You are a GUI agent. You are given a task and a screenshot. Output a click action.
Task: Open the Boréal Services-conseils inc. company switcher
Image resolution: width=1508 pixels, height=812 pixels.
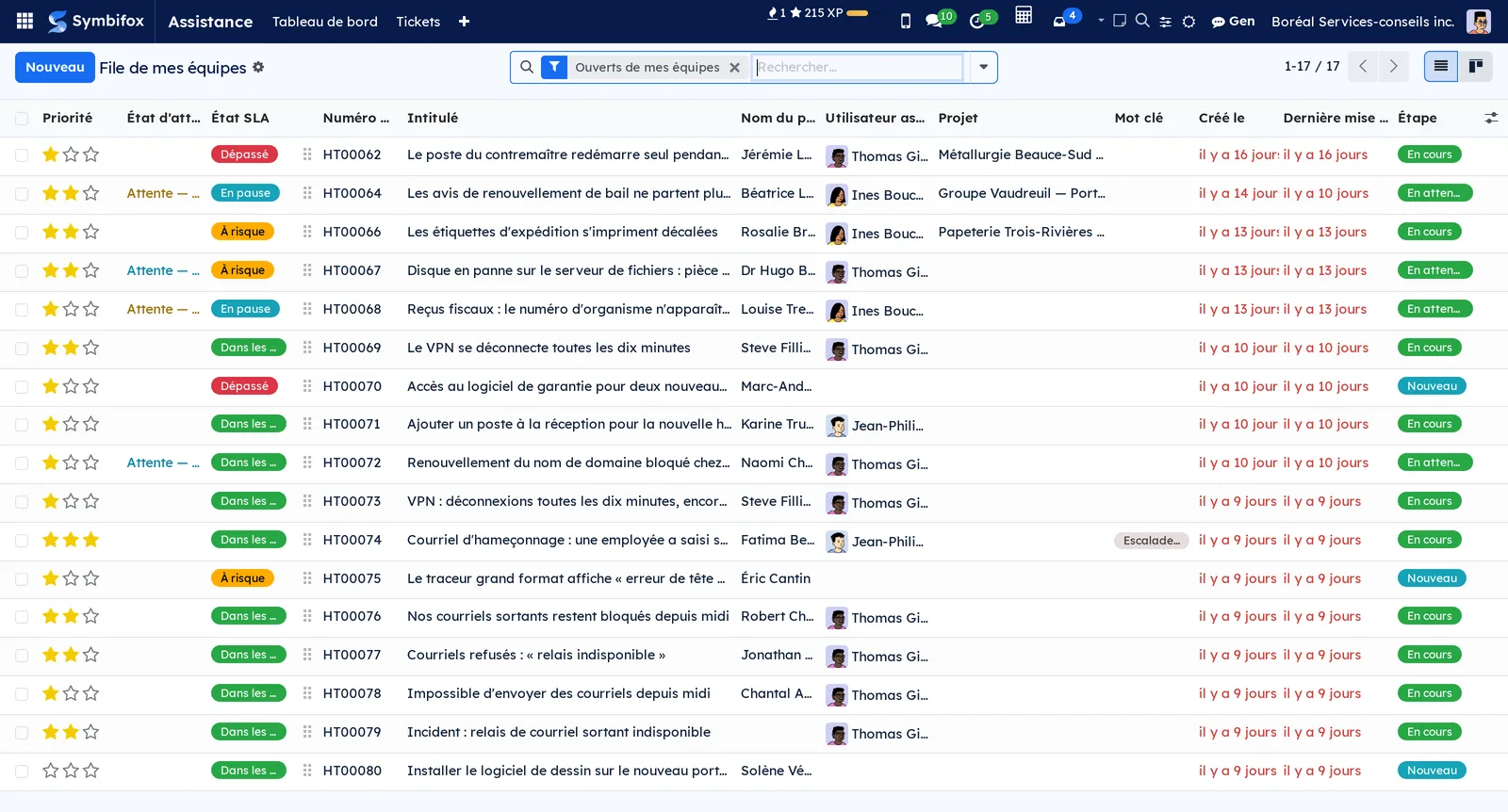pos(1362,21)
